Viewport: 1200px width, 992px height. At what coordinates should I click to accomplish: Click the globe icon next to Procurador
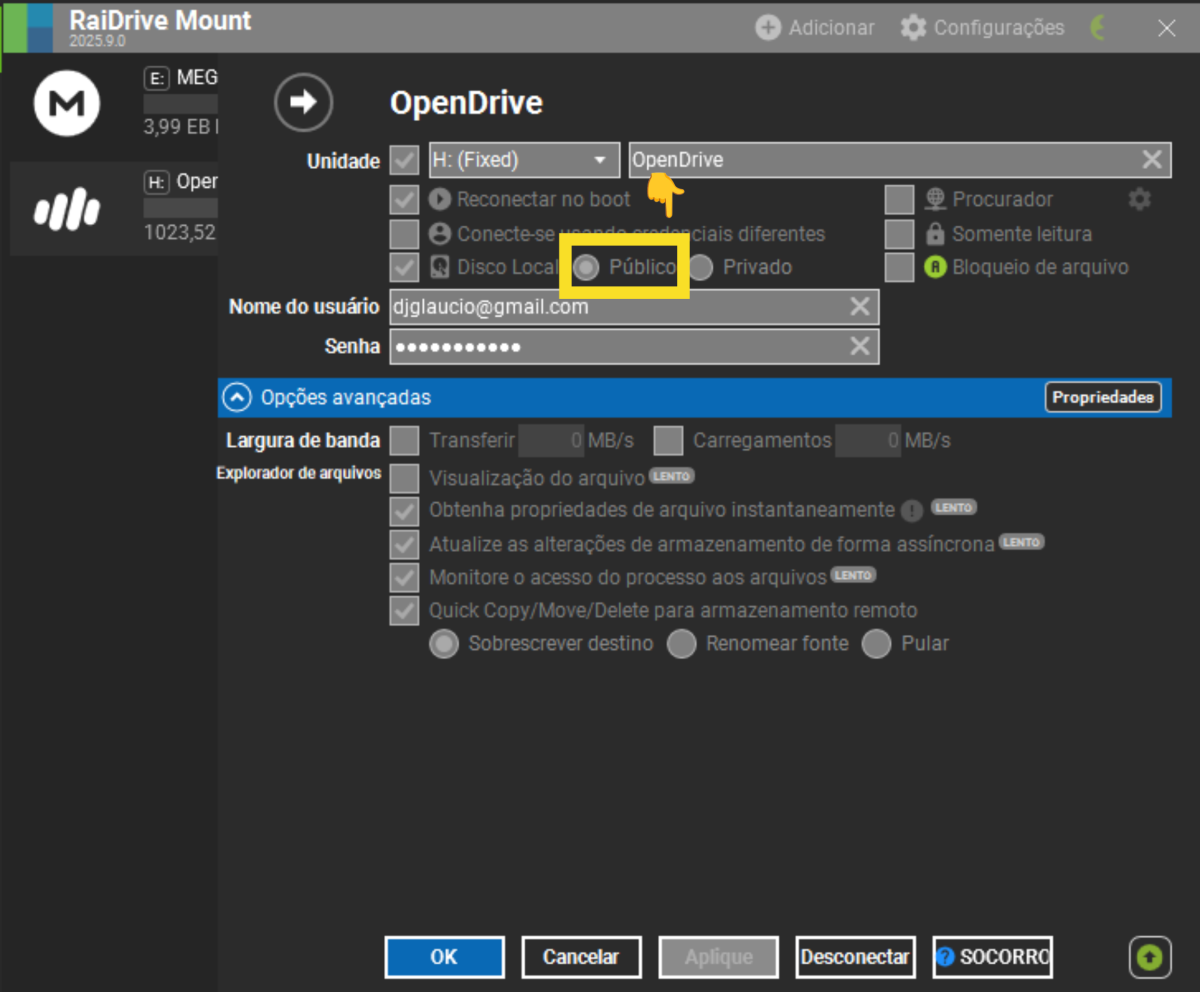click(x=935, y=199)
